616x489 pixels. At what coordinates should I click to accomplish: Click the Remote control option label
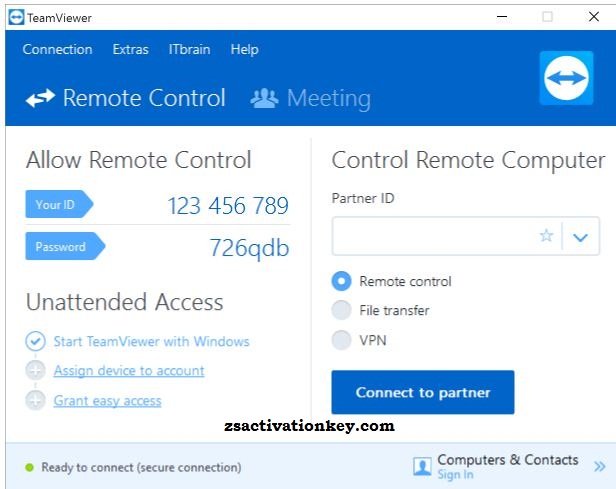[x=405, y=281]
